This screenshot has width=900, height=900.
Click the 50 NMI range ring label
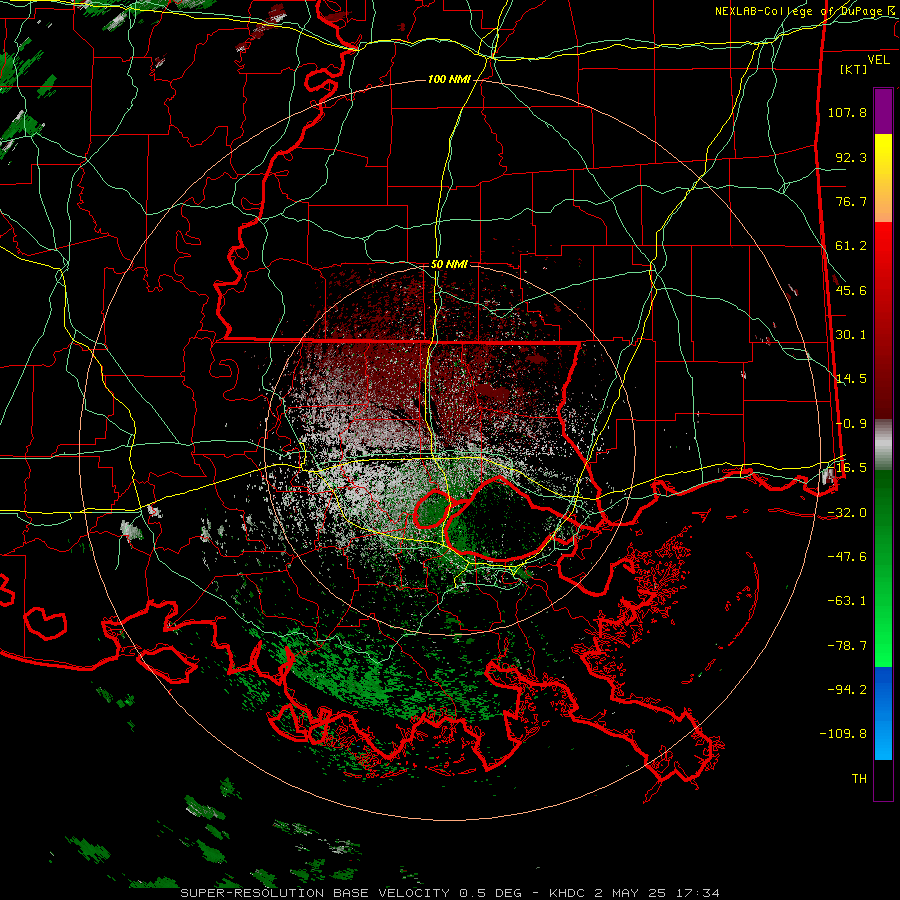point(449,265)
